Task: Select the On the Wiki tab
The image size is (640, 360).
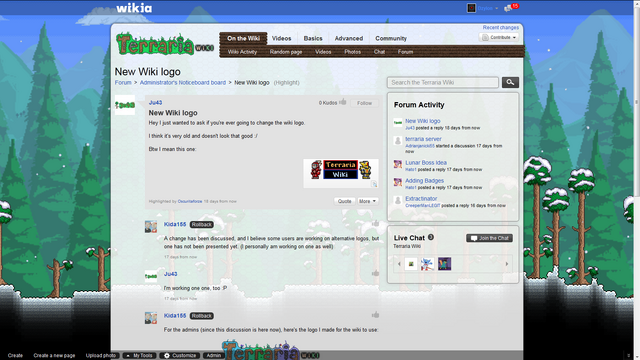Action: pos(243,38)
